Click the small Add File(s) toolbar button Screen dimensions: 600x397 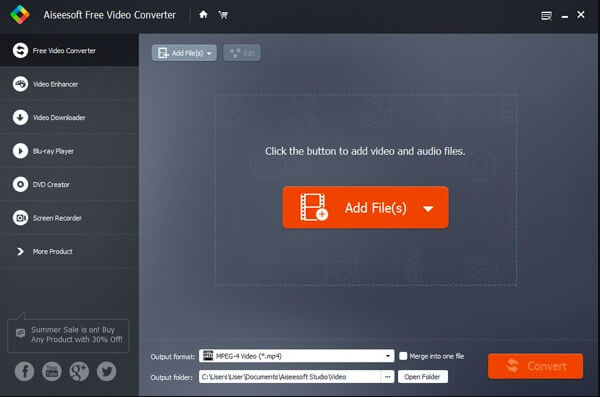pos(184,53)
